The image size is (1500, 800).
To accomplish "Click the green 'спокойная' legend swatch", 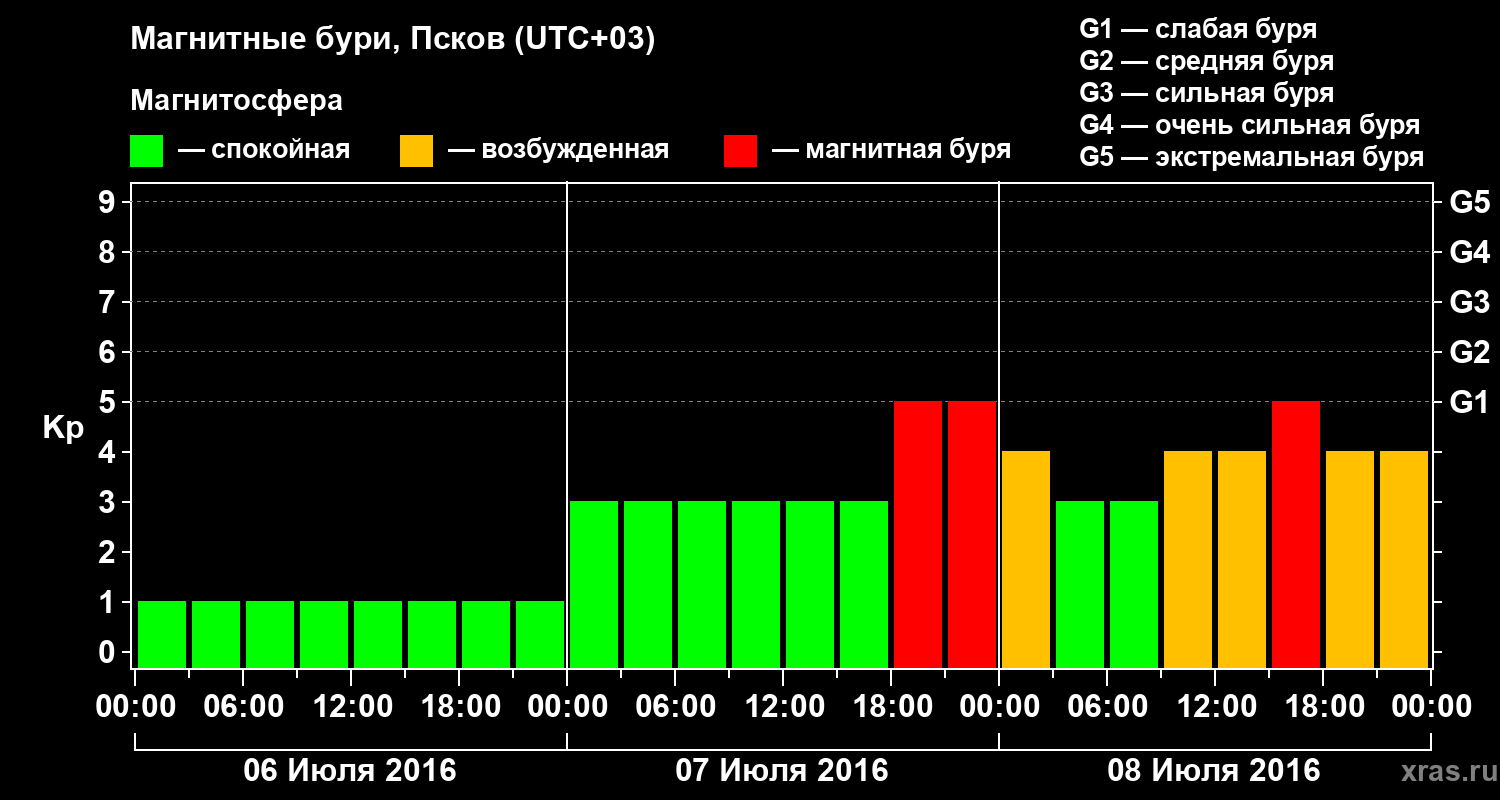I will [x=146, y=151].
